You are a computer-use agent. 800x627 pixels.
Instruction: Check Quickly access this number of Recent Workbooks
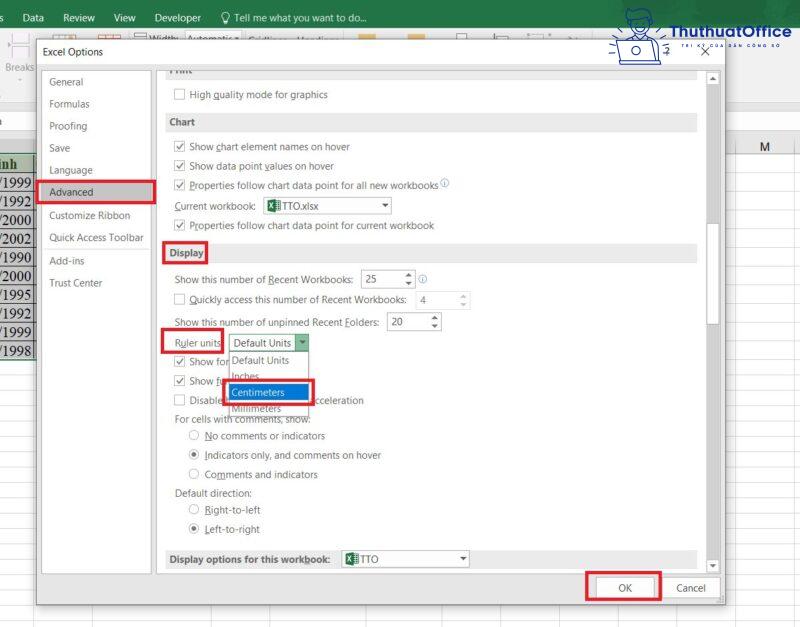tap(178, 299)
